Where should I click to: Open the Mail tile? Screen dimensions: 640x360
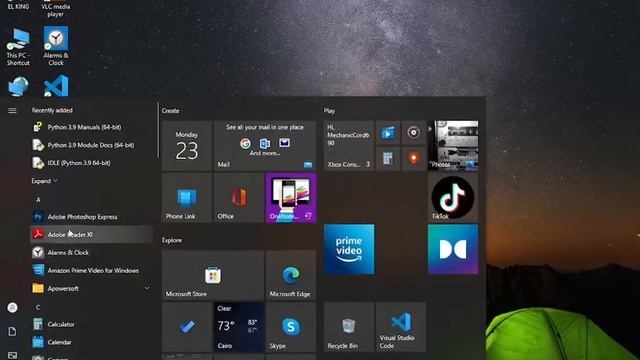coord(265,146)
